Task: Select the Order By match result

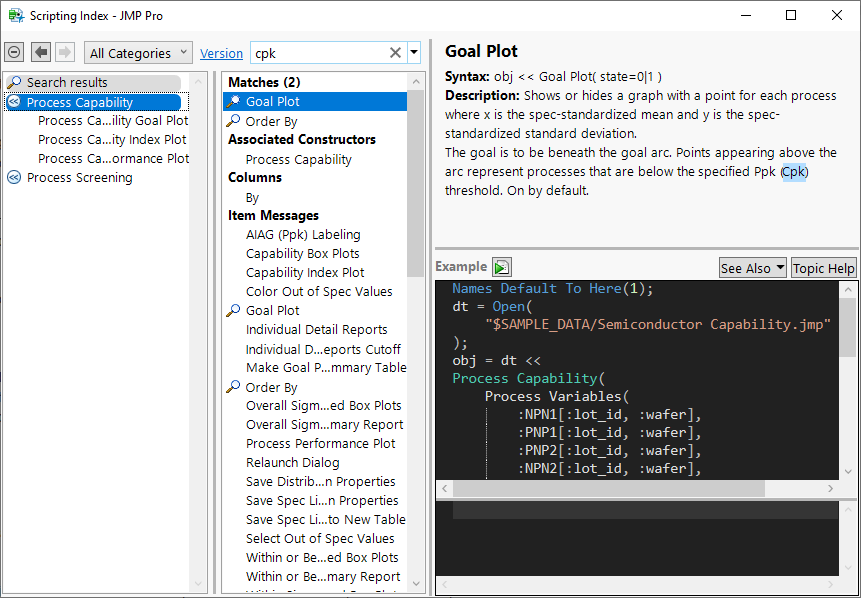Action: 271,121
